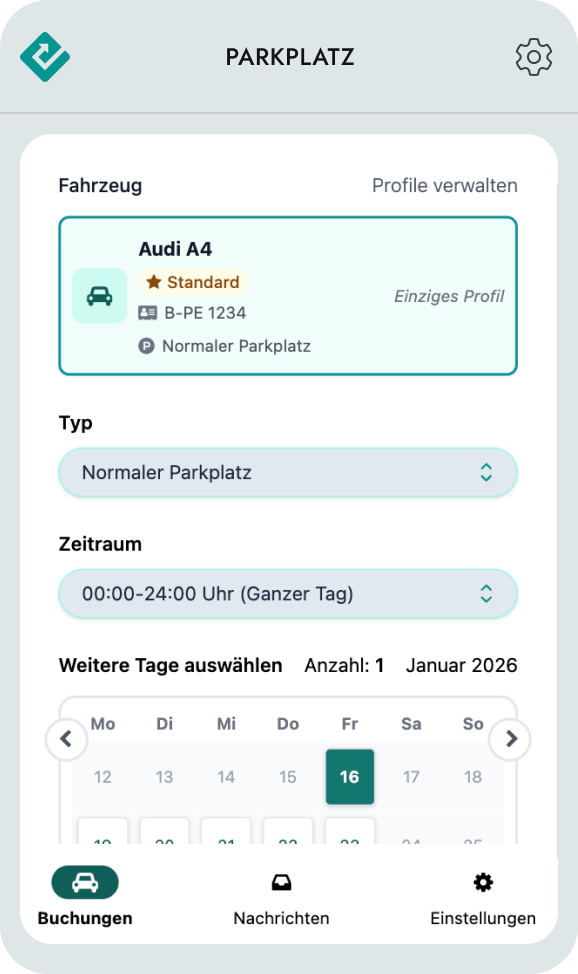Toggle the Standard star badge
Image resolution: width=578 pixels, height=974 pixels.
click(x=191, y=281)
